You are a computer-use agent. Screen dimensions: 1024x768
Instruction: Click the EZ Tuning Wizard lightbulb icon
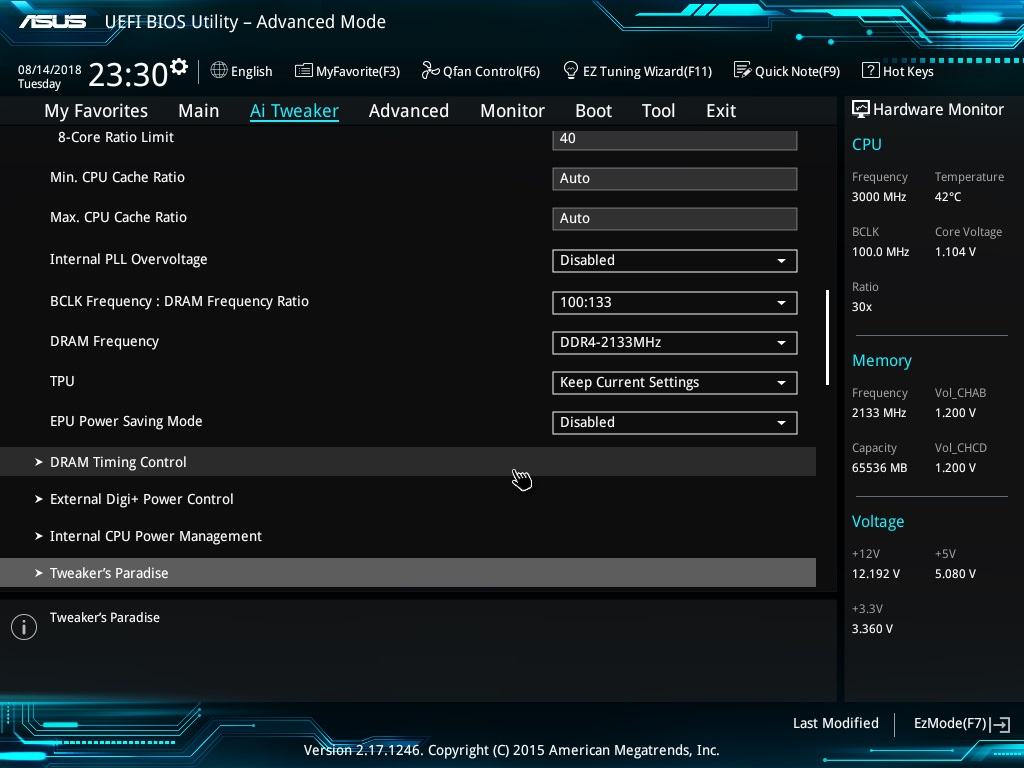coord(570,70)
